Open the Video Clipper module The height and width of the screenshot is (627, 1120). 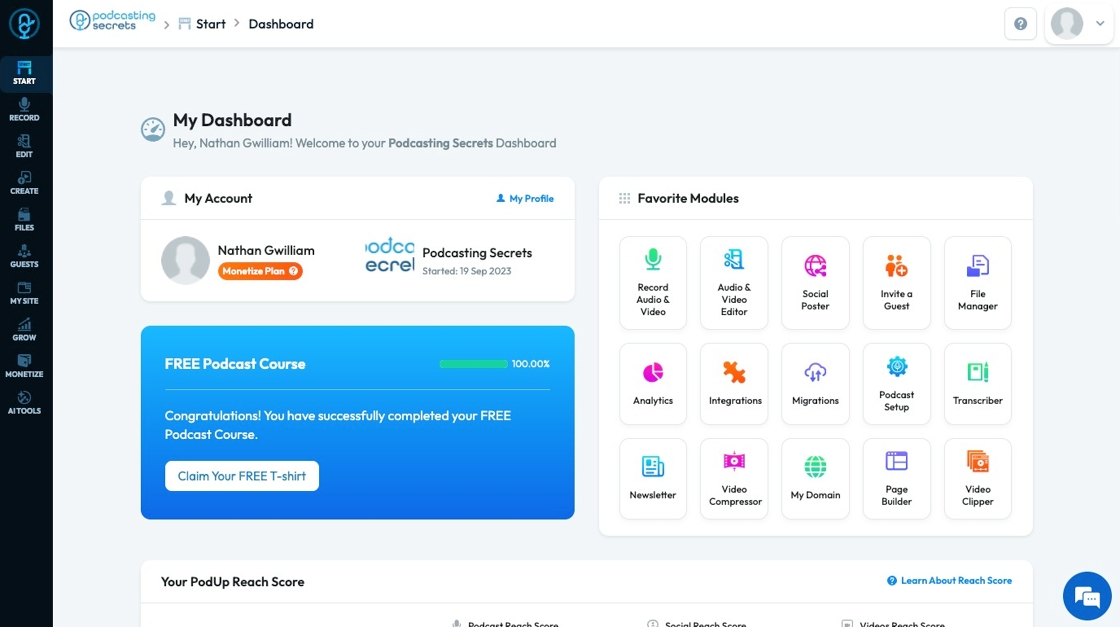978,478
